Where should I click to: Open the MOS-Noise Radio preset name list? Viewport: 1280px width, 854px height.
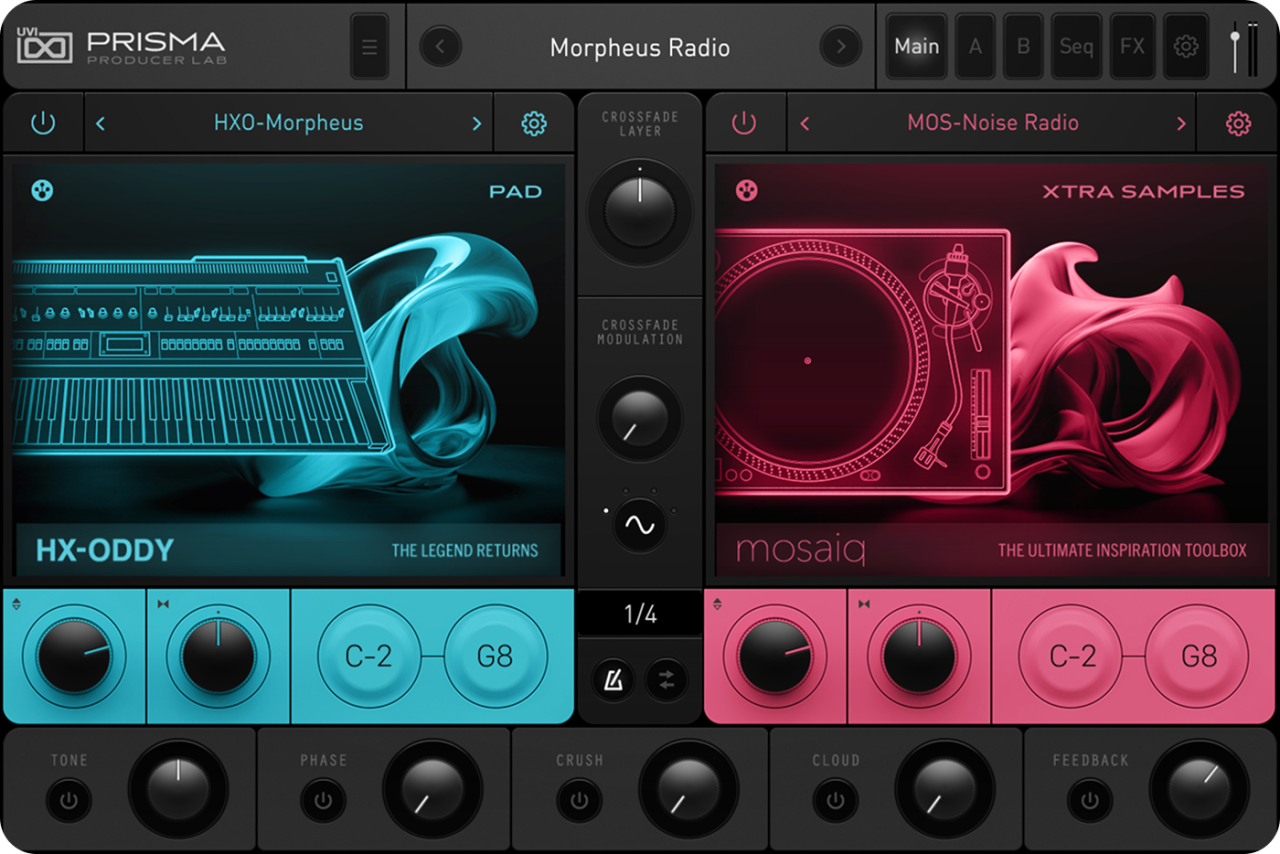(993, 123)
